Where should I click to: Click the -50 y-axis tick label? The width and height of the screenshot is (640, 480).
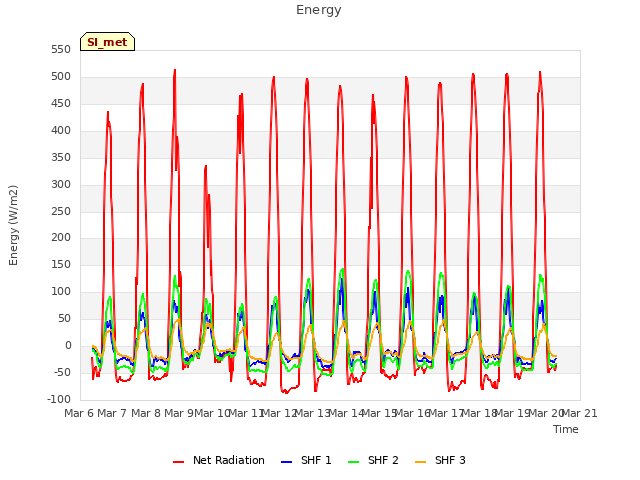[x=62, y=372]
